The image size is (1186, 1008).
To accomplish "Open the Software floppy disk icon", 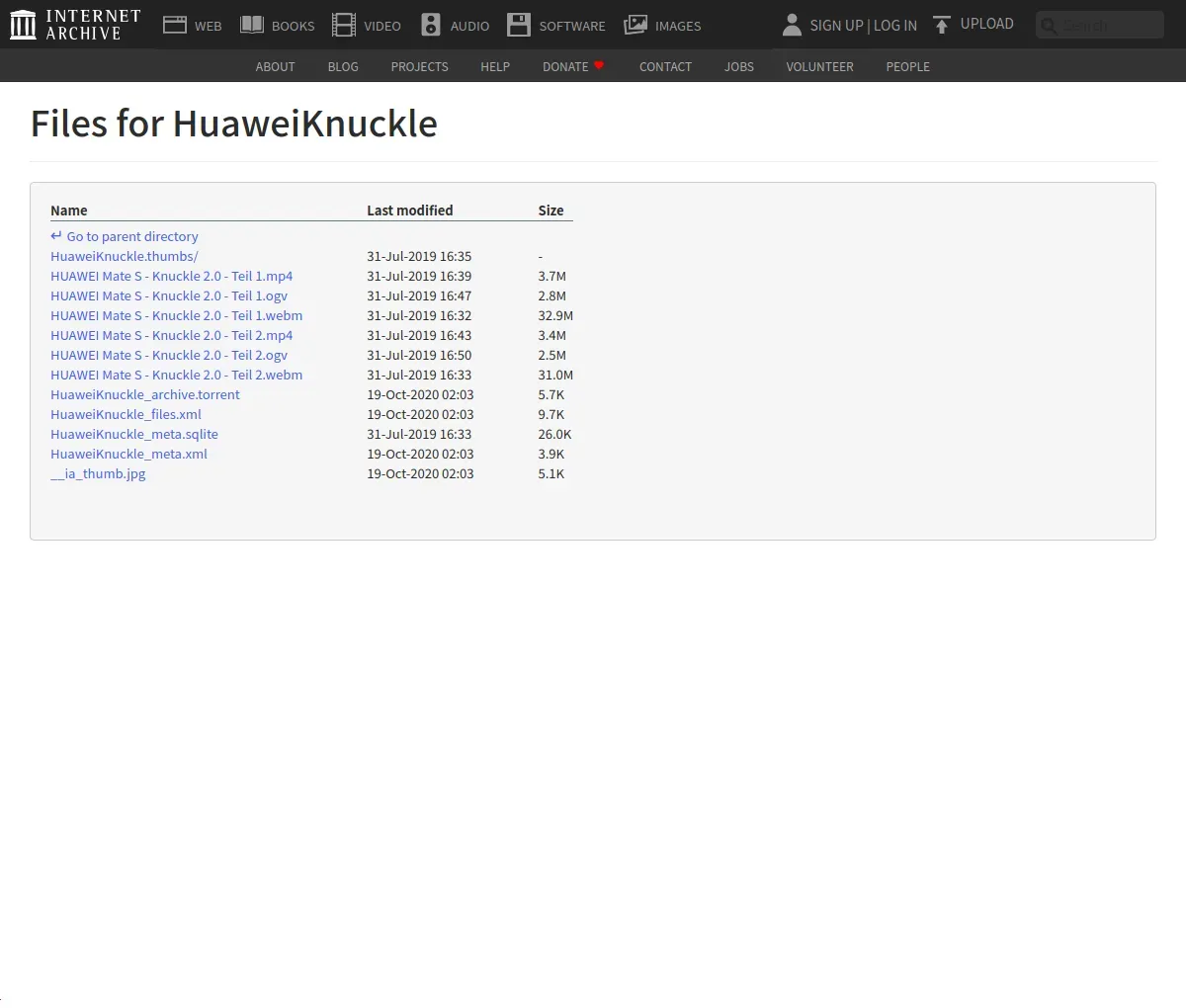I will [519, 25].
